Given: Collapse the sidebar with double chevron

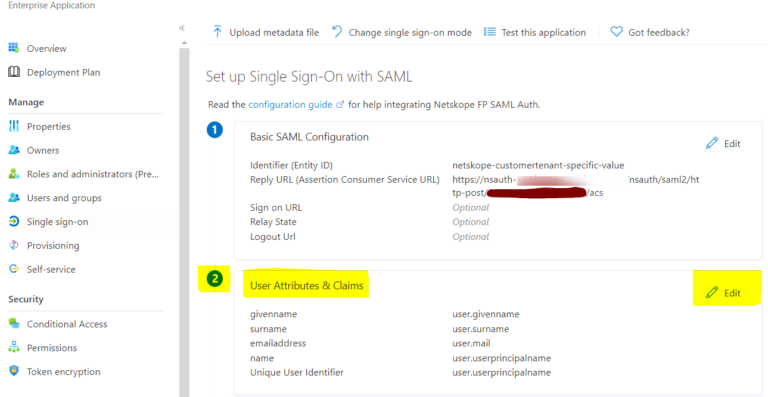Looking at the screenshot, I should [182, 28].
